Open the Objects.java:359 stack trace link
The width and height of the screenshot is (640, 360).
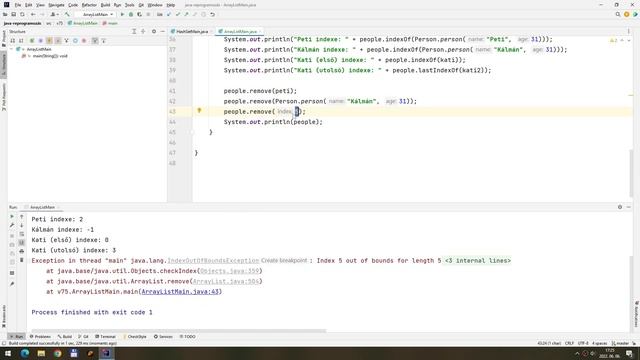coord(230,271)
